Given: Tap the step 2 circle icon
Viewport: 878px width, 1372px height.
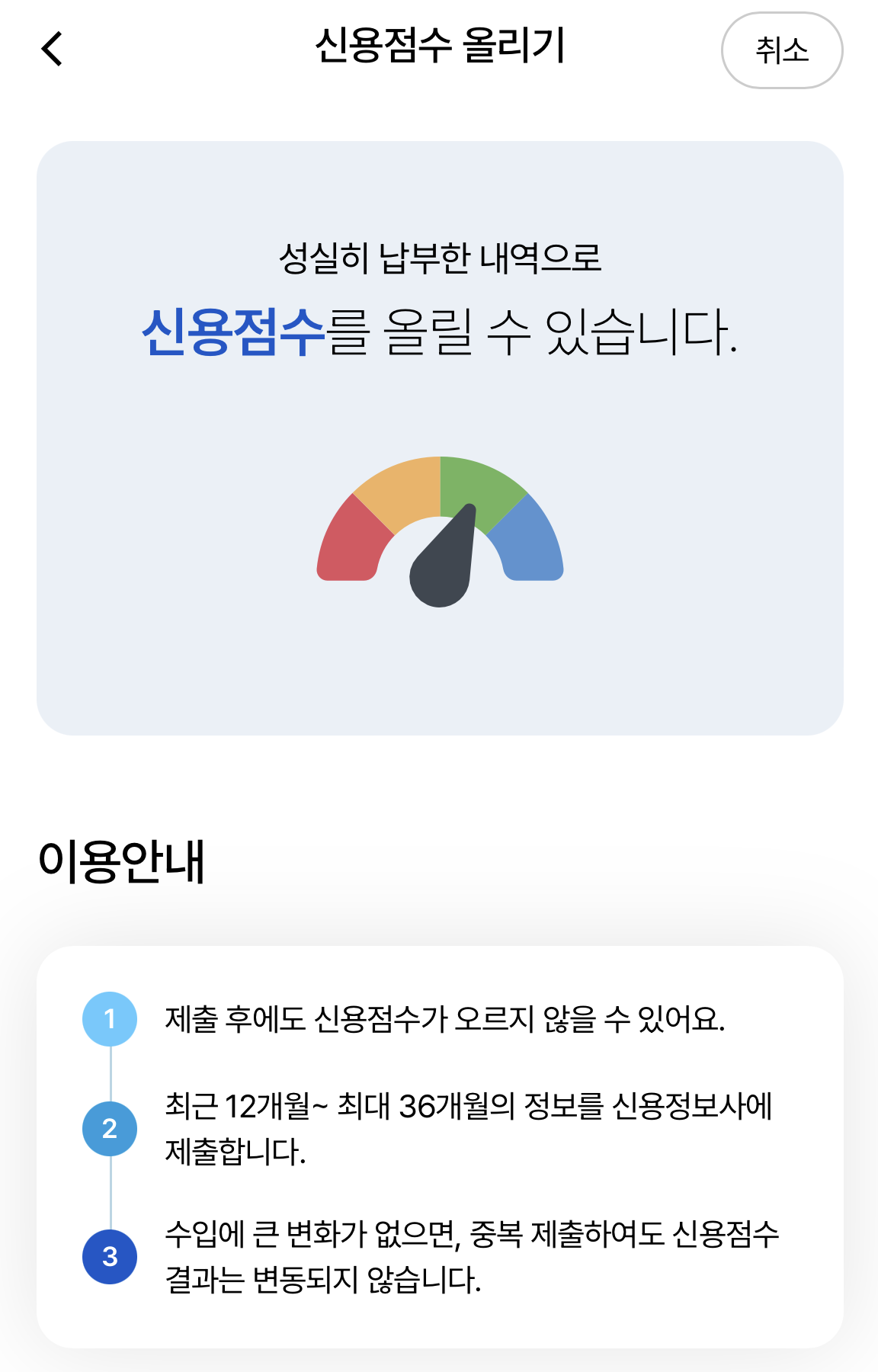Looking at the screenshot, I should pos(110,1129).
